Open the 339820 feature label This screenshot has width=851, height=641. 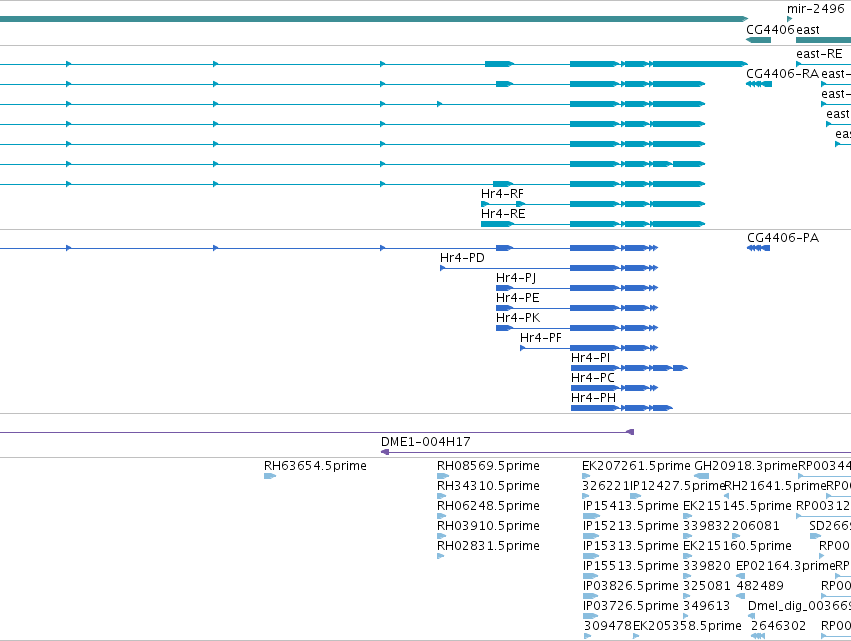pos(707,566)
